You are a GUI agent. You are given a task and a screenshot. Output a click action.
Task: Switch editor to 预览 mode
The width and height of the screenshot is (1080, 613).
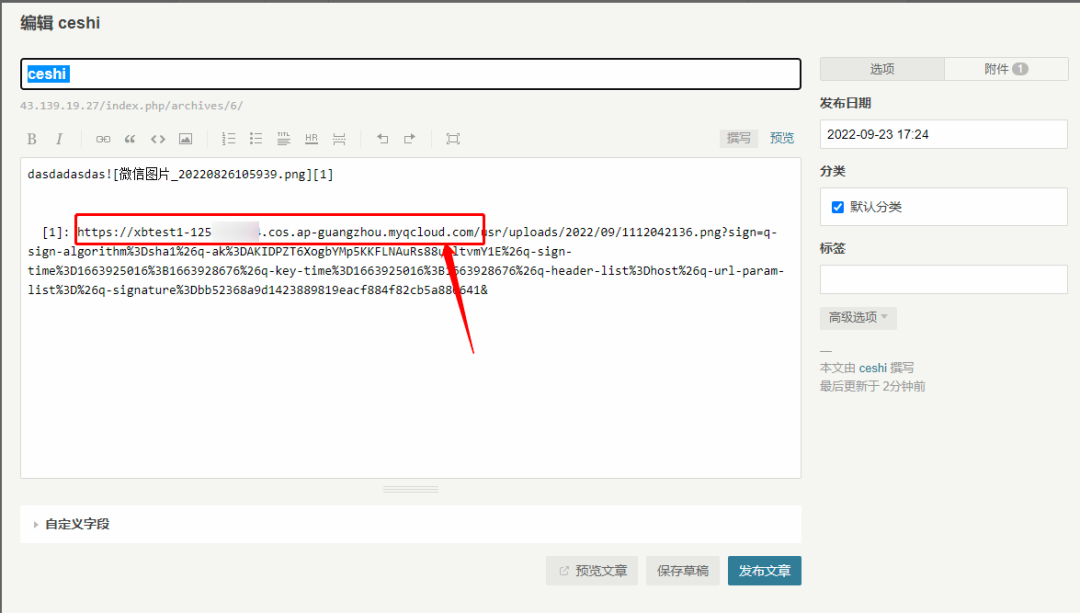(x=782, y=138)
